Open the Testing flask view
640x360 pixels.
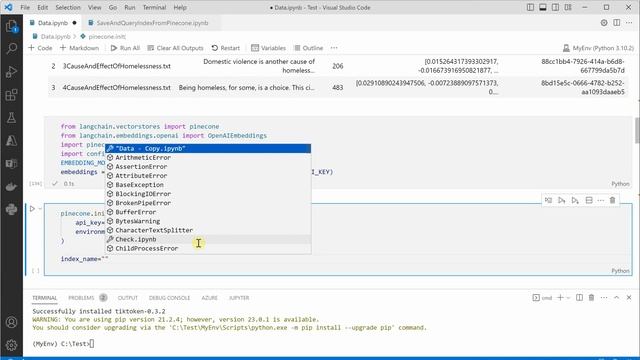click(x=11, y=118)
